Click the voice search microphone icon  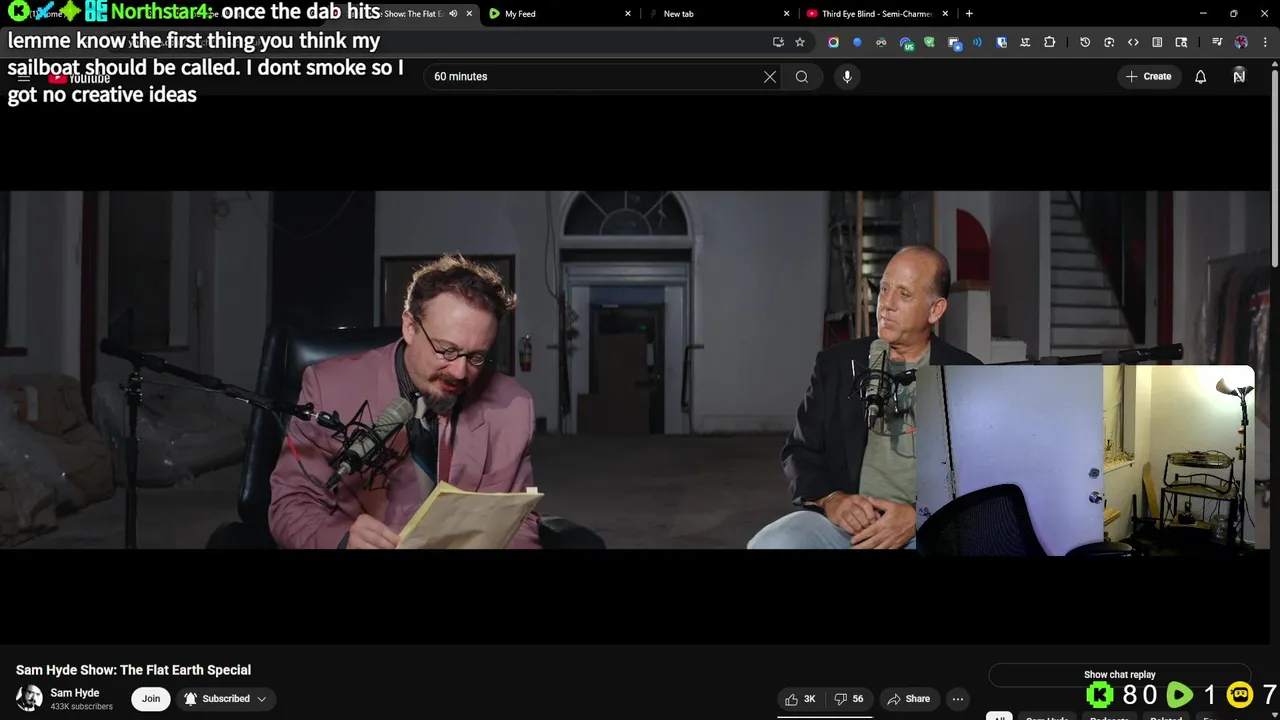click(847, 77)
